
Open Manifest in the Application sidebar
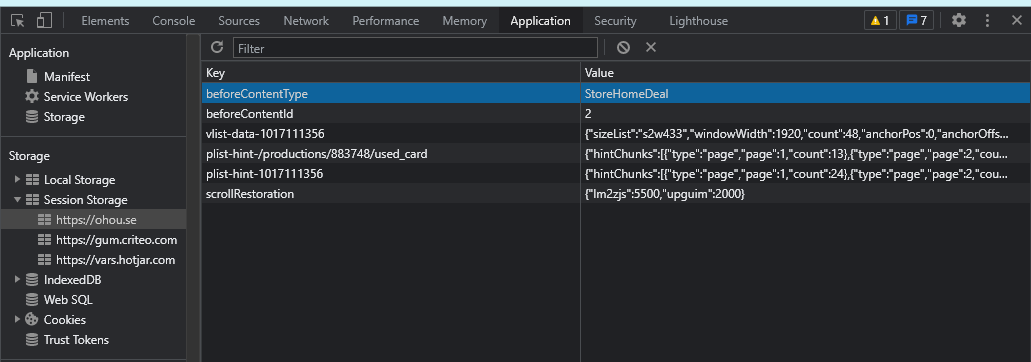[66, 77]
